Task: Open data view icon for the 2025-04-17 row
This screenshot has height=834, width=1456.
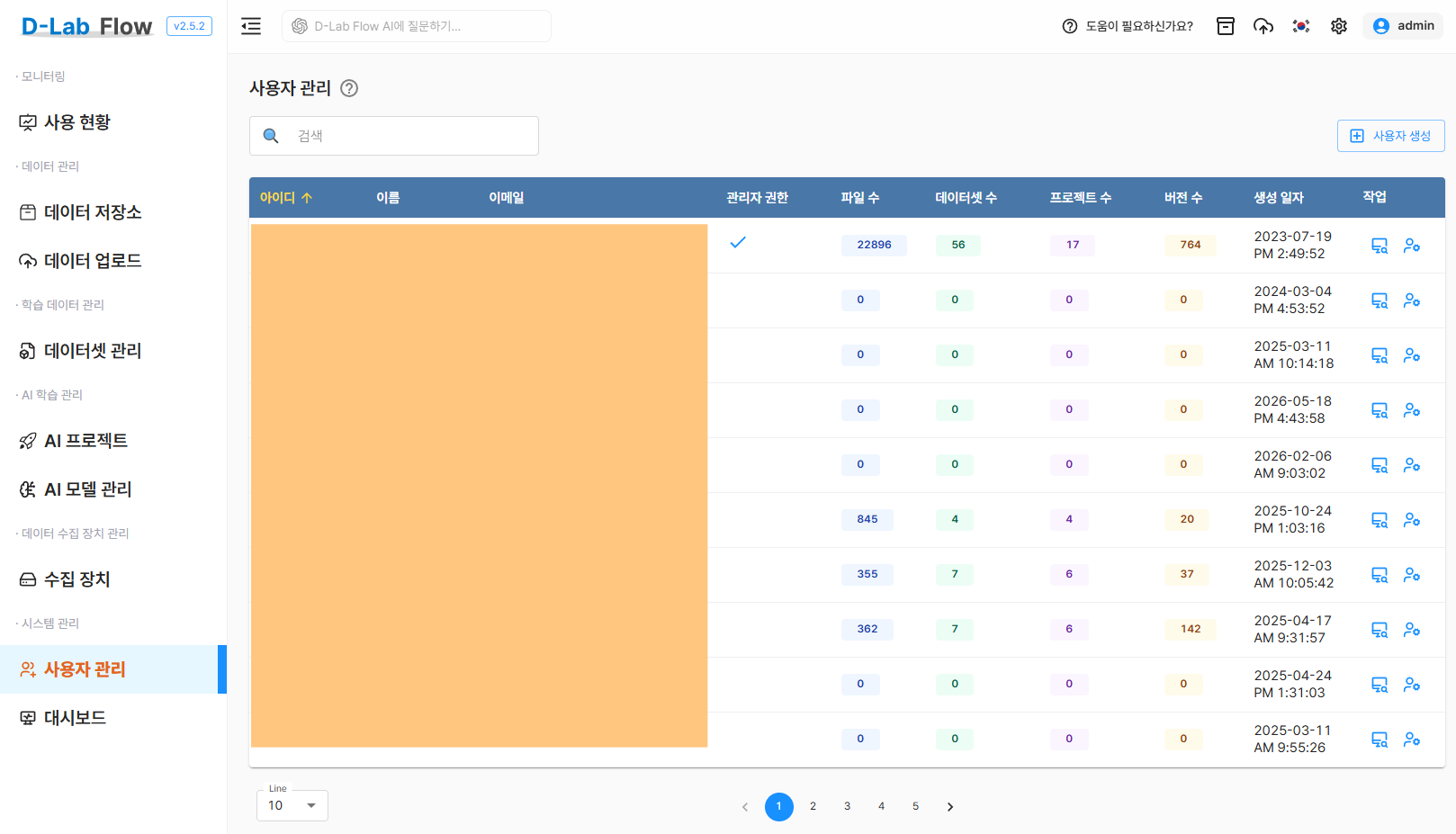Action: (1380, 630)
